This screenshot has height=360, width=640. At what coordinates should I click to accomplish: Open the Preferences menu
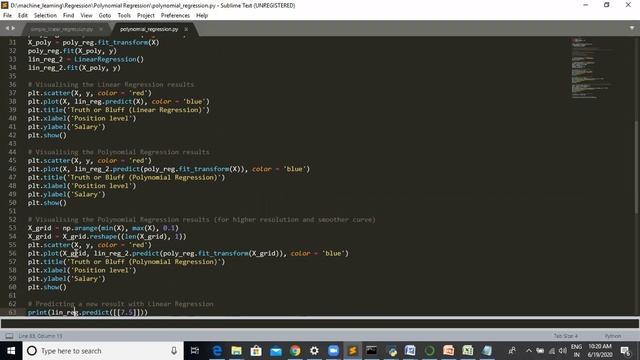(175, 16)
